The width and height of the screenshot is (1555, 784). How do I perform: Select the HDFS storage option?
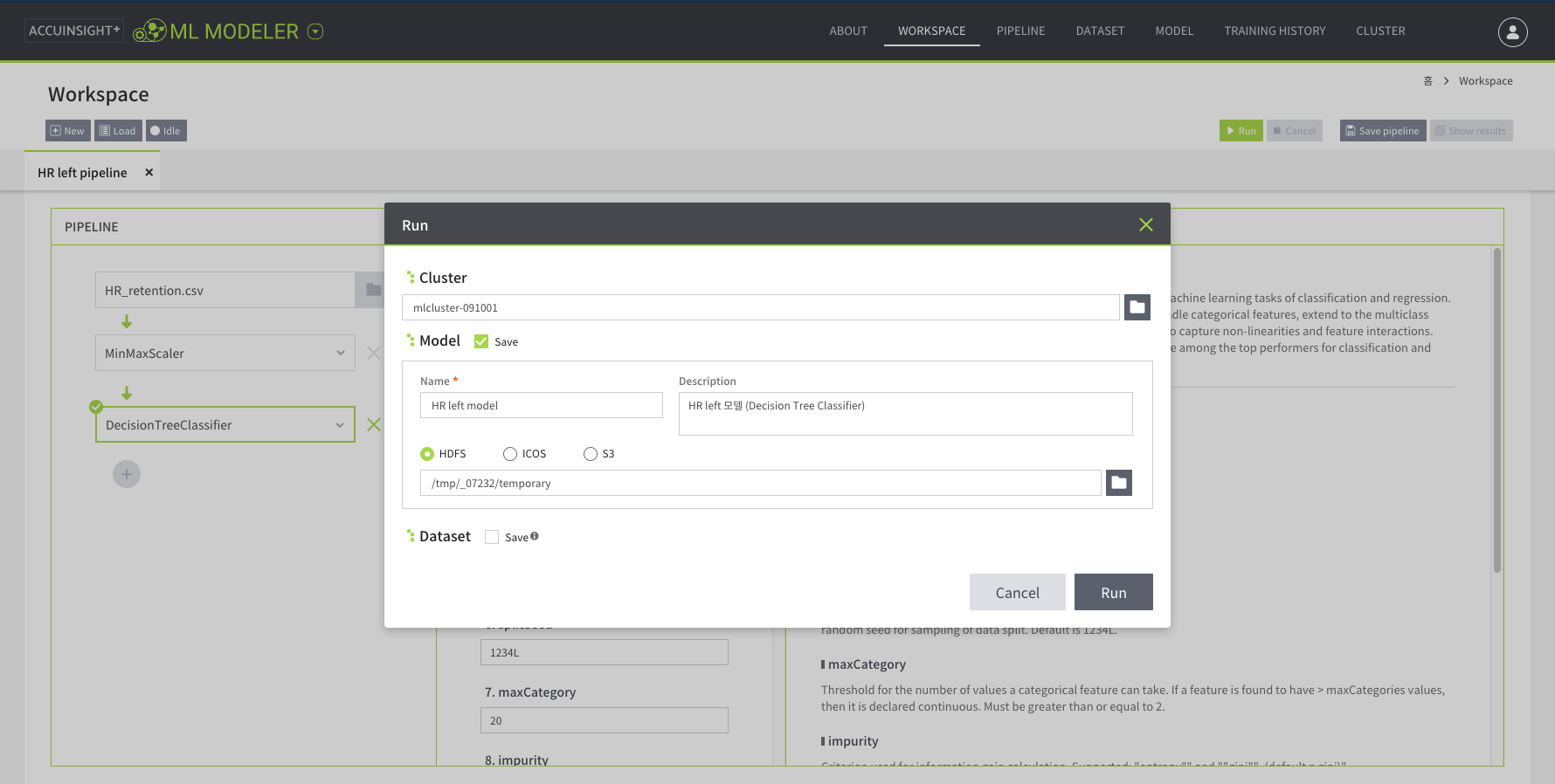point(427,454)
